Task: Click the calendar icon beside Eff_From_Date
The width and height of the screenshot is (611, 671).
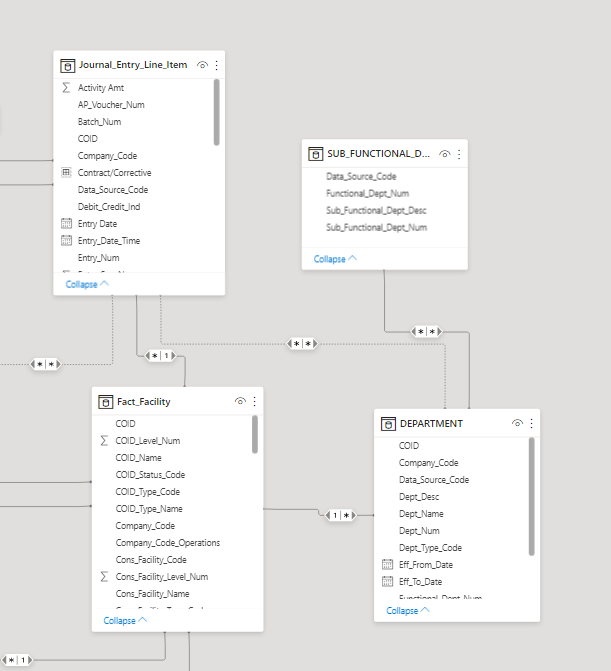Action: coord(387,564)
